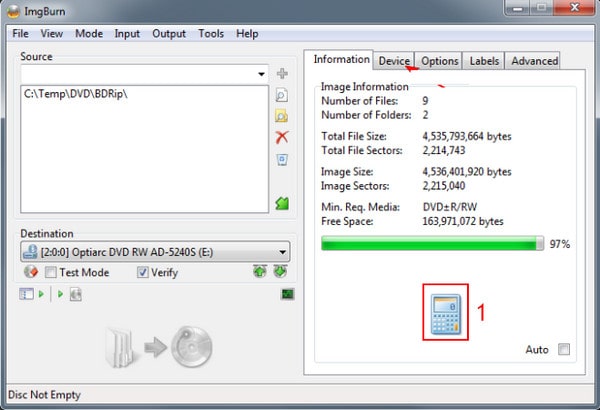Open the View menu
This screenshot has height=410, width=600.
tap(52, 34)
